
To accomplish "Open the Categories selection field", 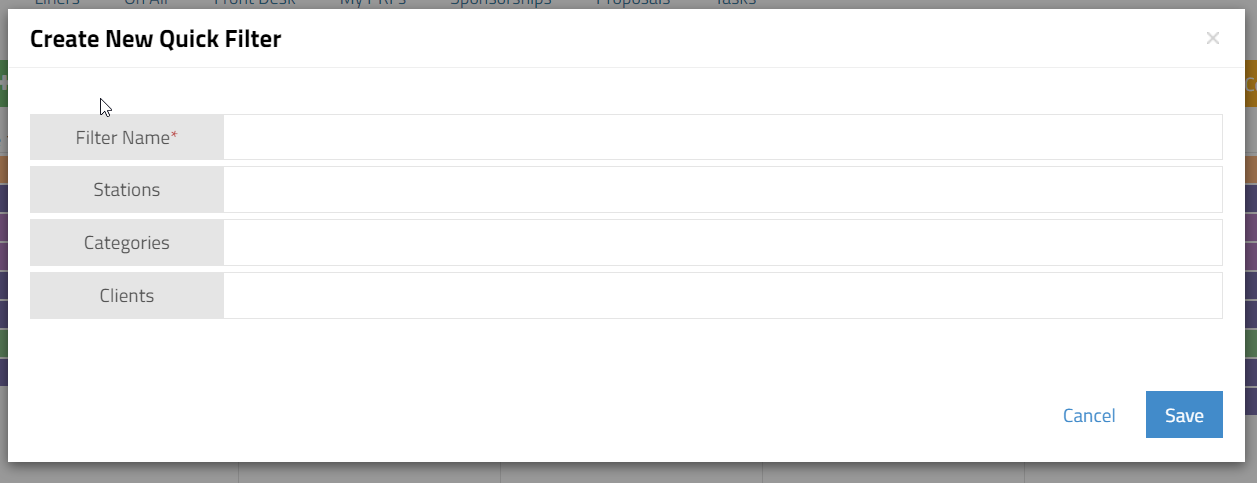I will (x=722, y=242).
